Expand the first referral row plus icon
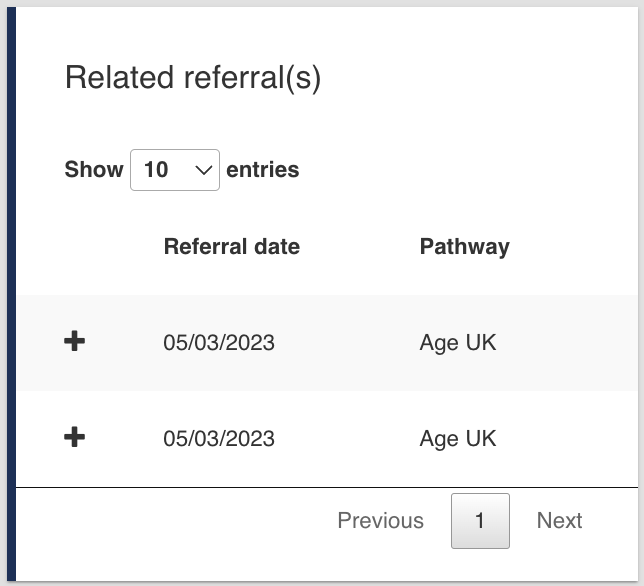The height and width of the screenshot is (586, 644). click(74, 342)
